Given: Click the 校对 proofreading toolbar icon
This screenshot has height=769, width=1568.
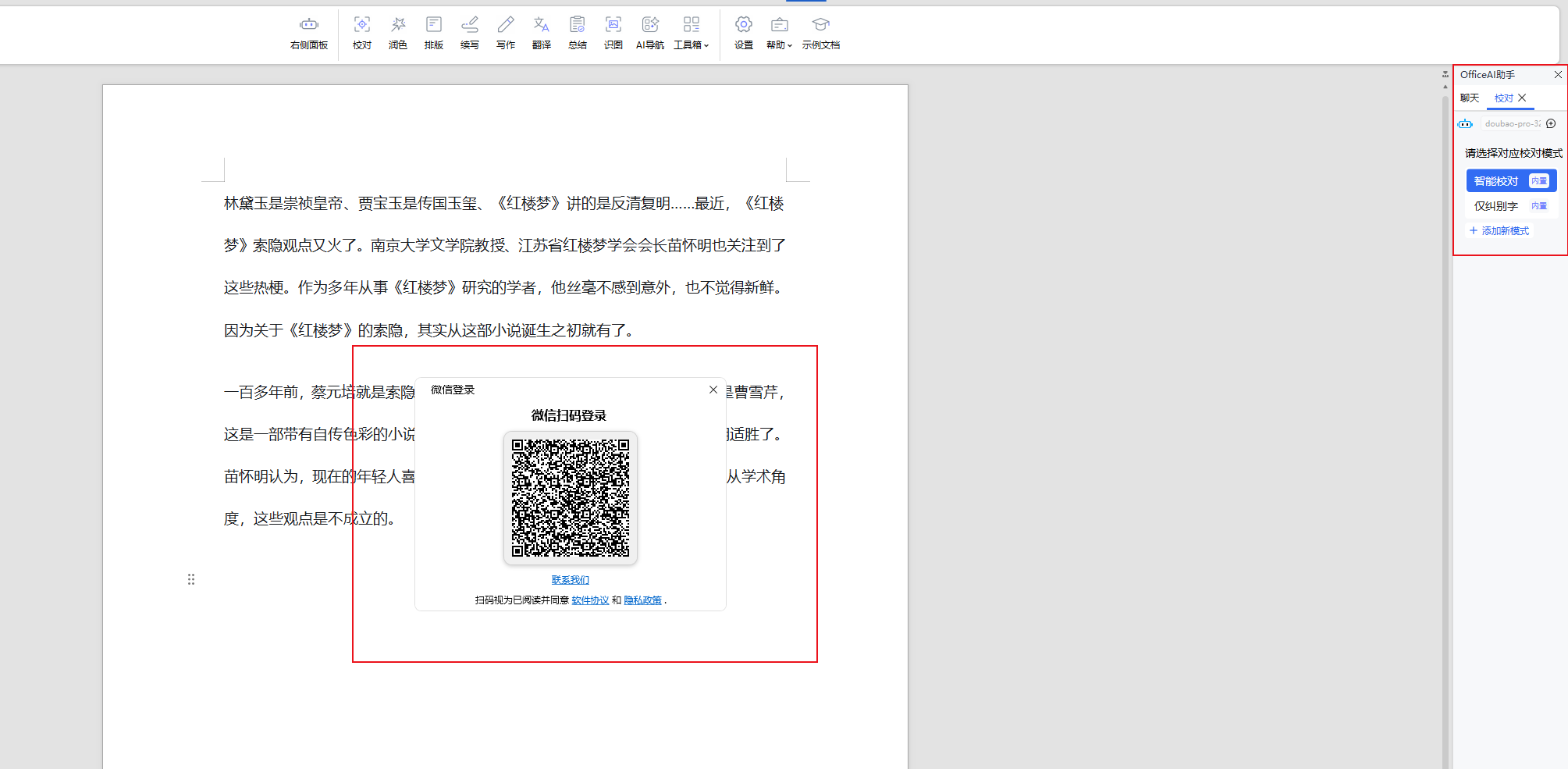Looking at the screenshot, I should (362, 33).
